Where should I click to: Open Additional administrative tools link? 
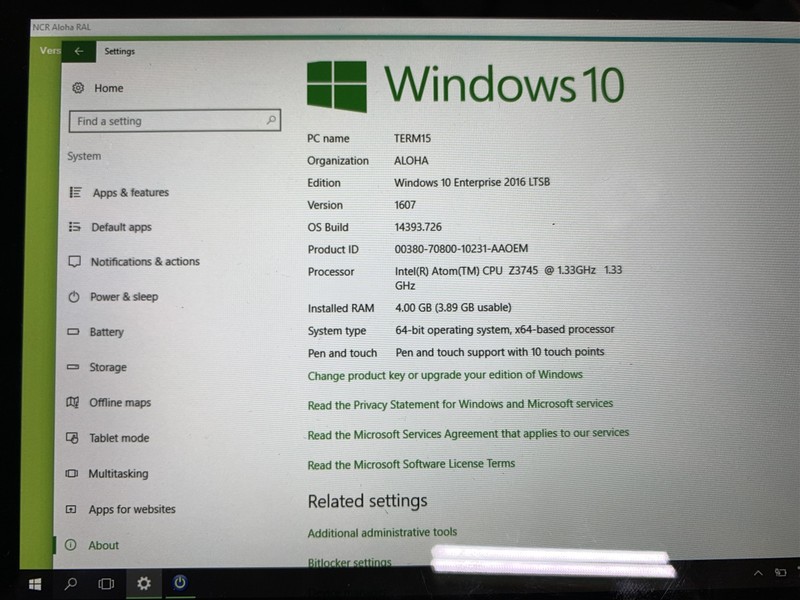coord(382,533)
